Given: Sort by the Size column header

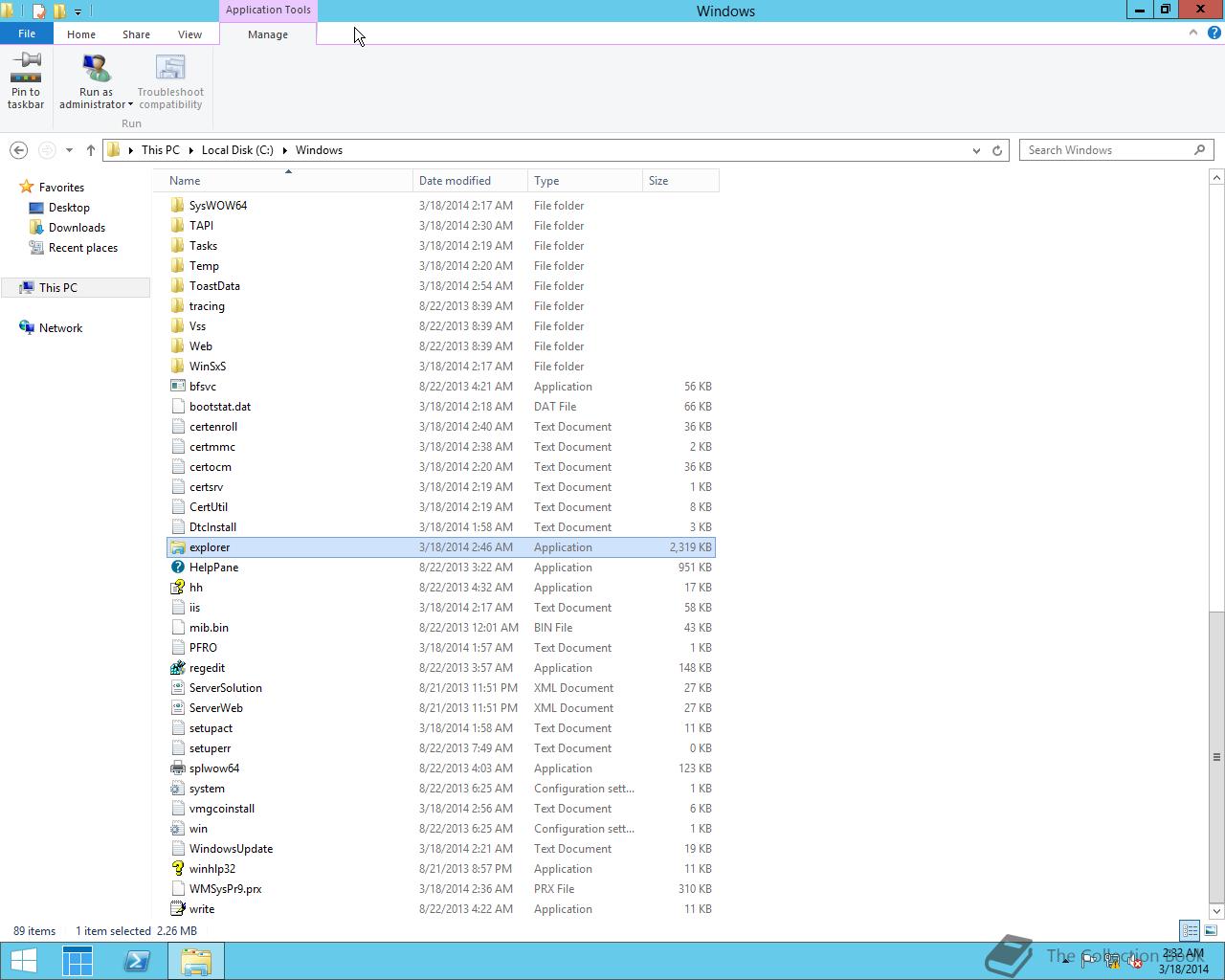Looking at the screenshot, I should pos(680,181).
